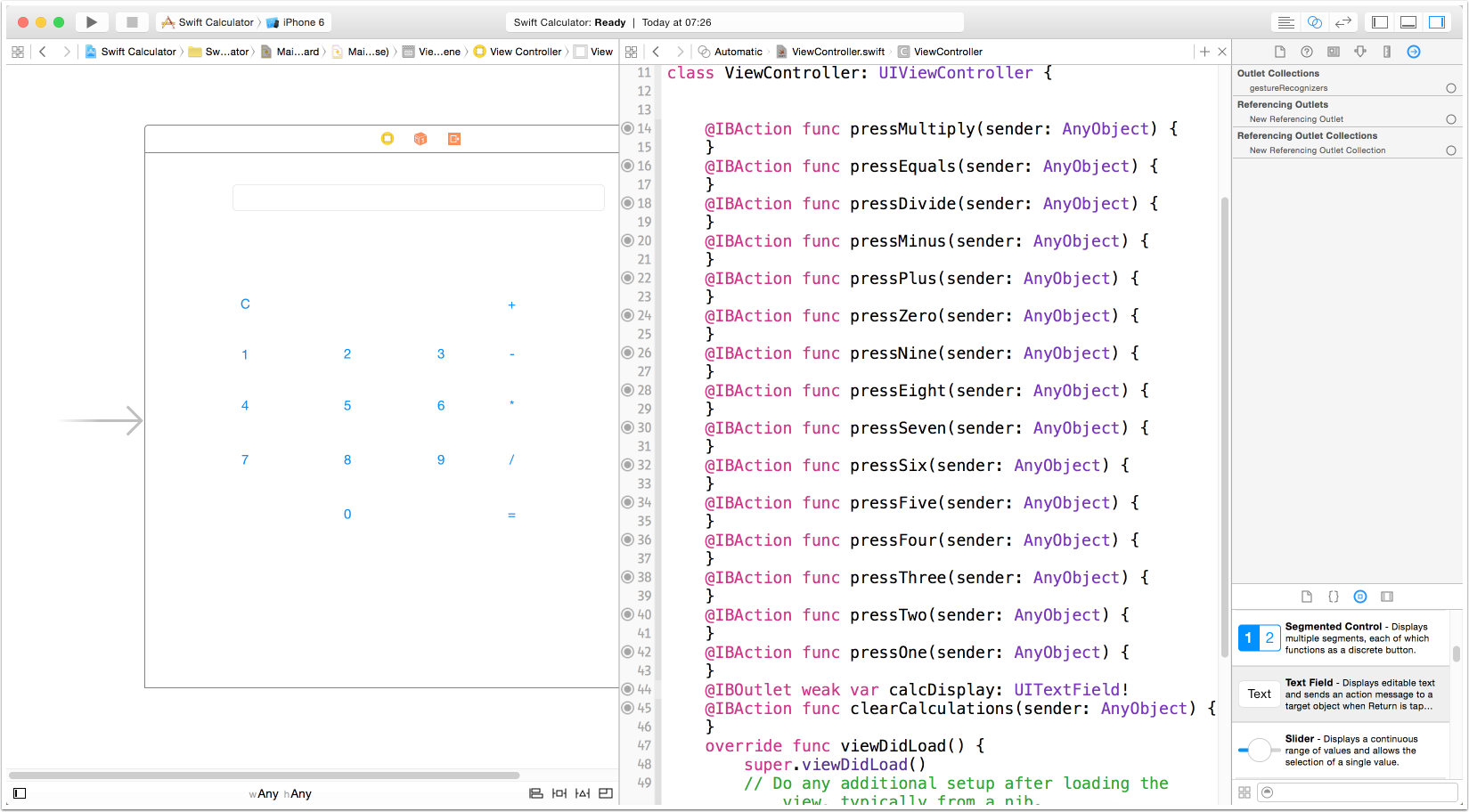Image resolution: width=1469 pixels, height=812 pixels.
Task: Click the View Controller scene dock icon
Action: [388, 139]
